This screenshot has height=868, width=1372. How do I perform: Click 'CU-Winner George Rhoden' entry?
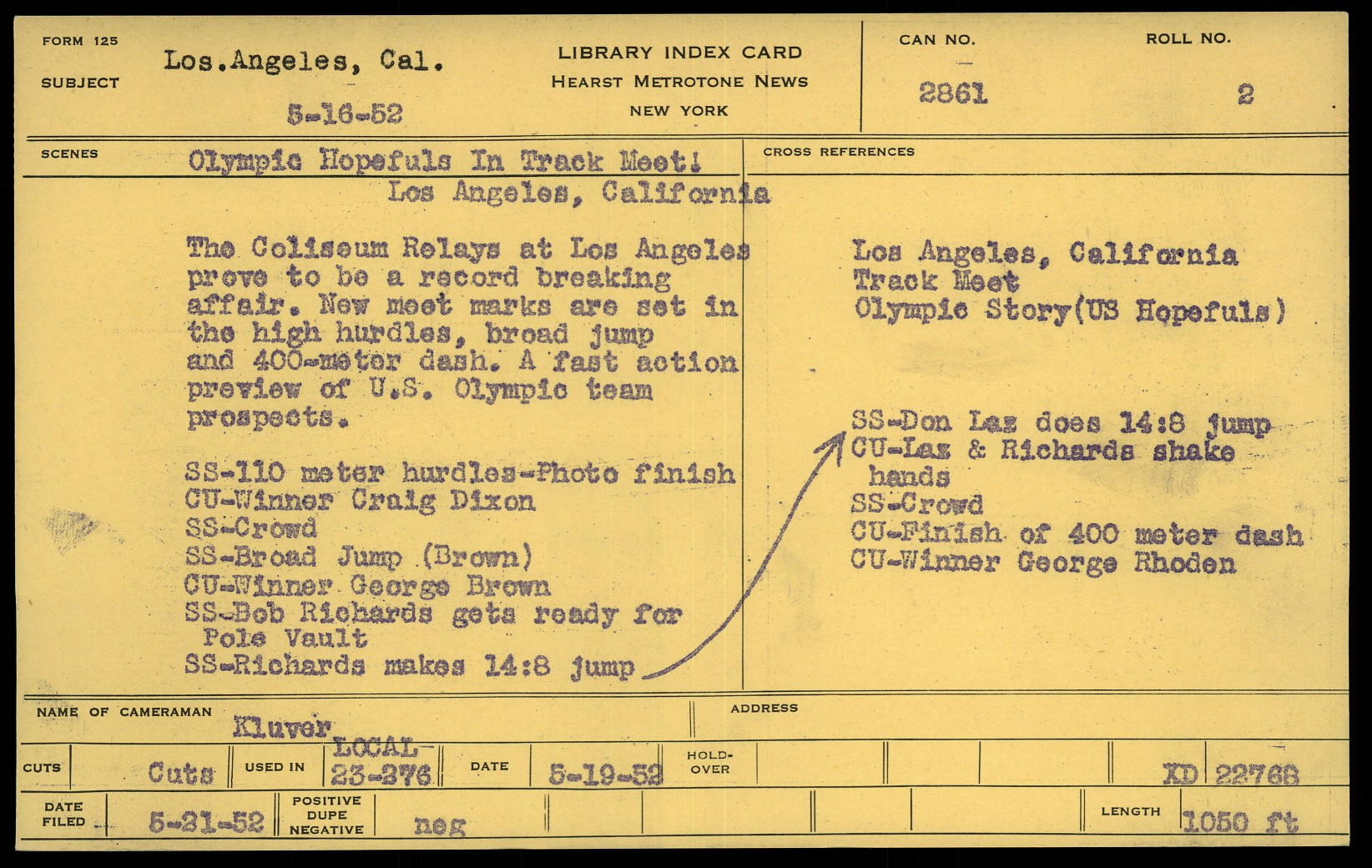point(1042,563)
